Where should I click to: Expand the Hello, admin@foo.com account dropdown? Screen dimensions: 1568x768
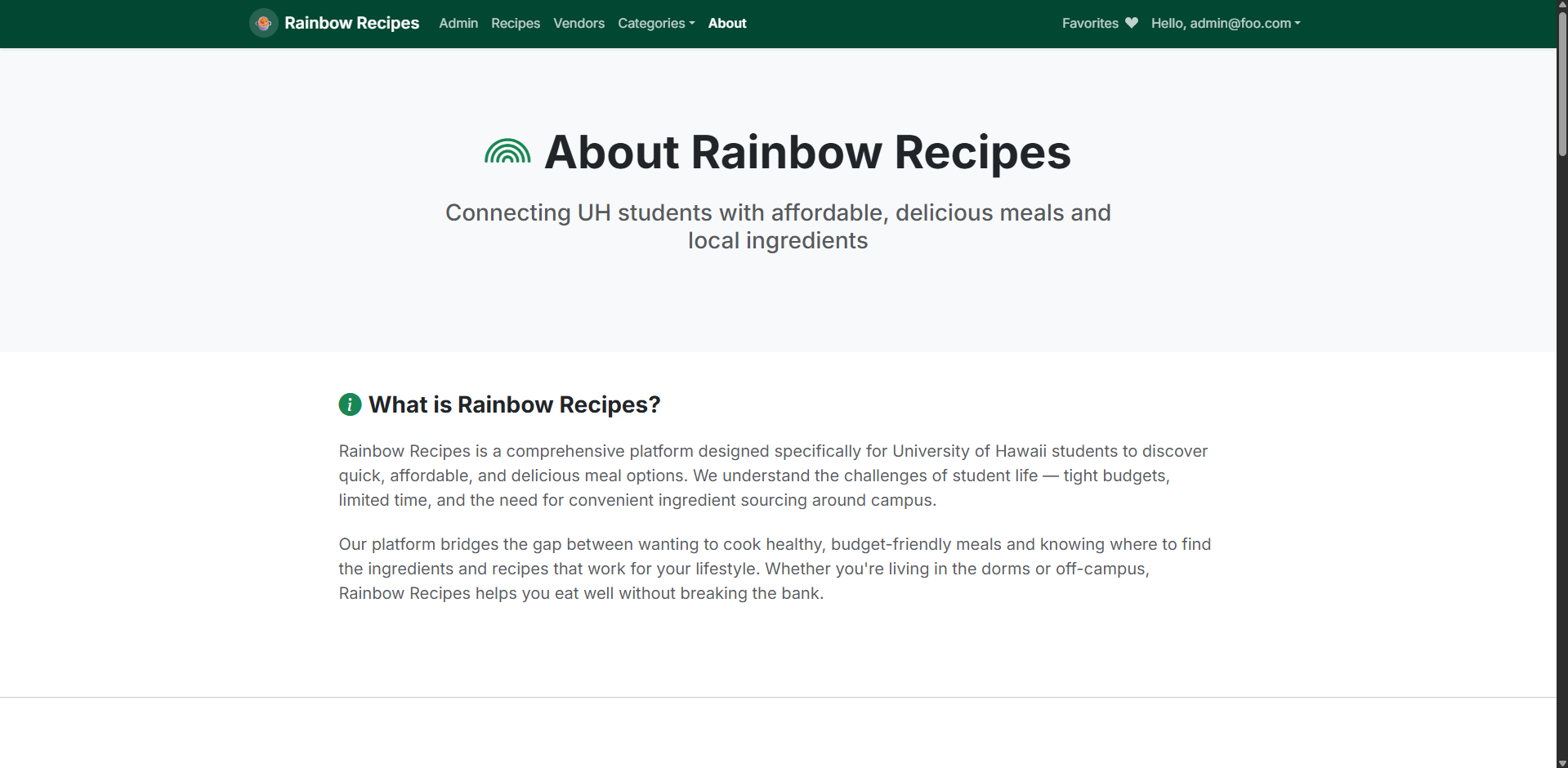tap(1225, 23)
